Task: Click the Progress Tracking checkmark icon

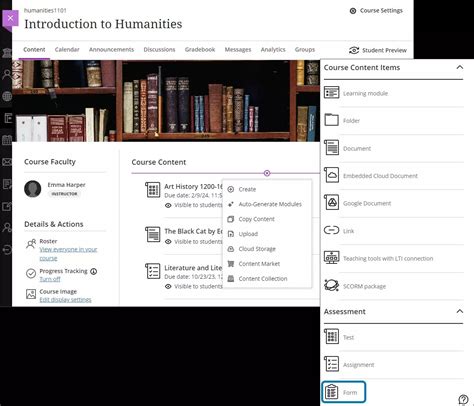Action: [31, 273]
